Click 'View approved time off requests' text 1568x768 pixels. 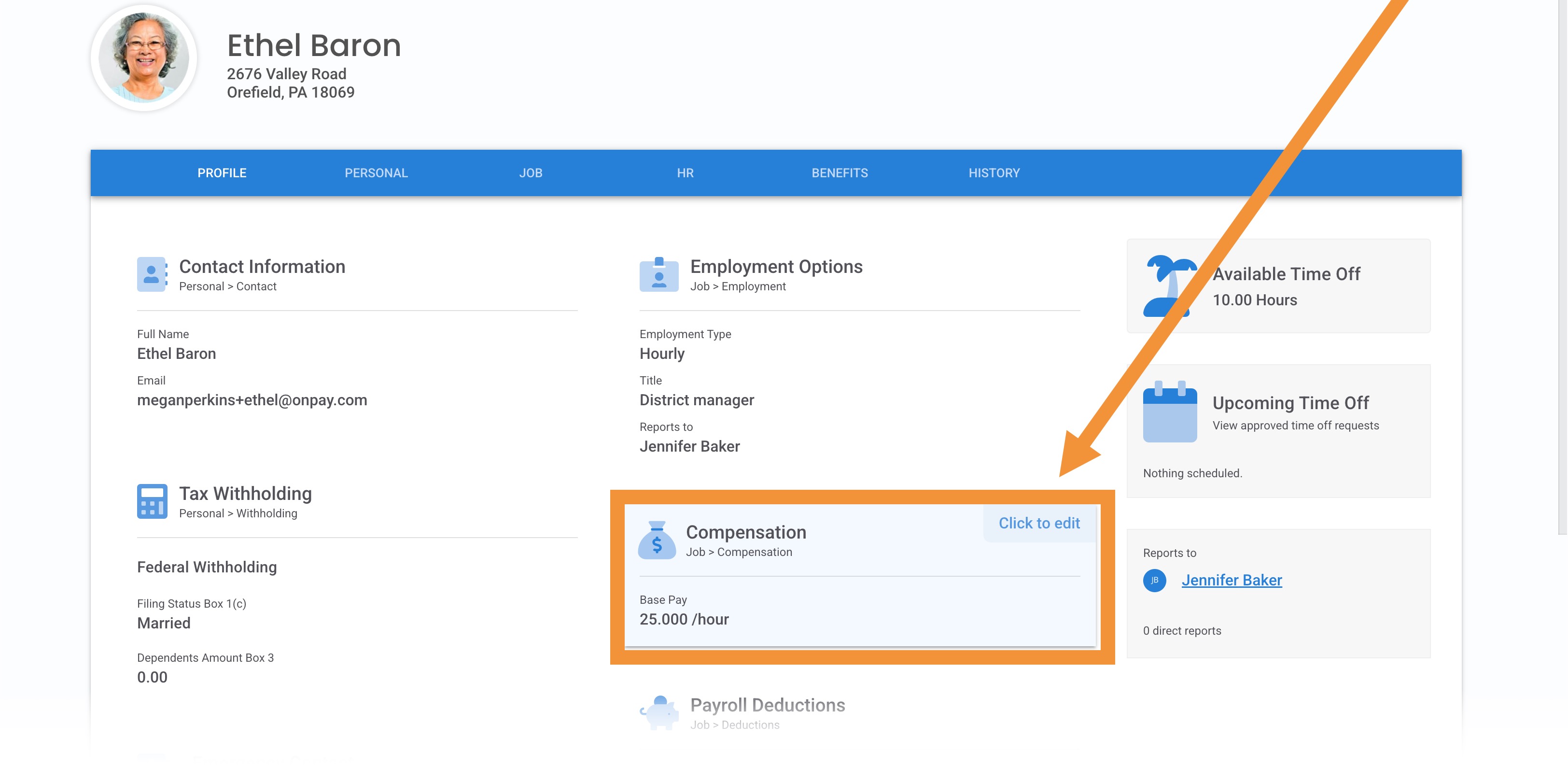pos(1295,426)
